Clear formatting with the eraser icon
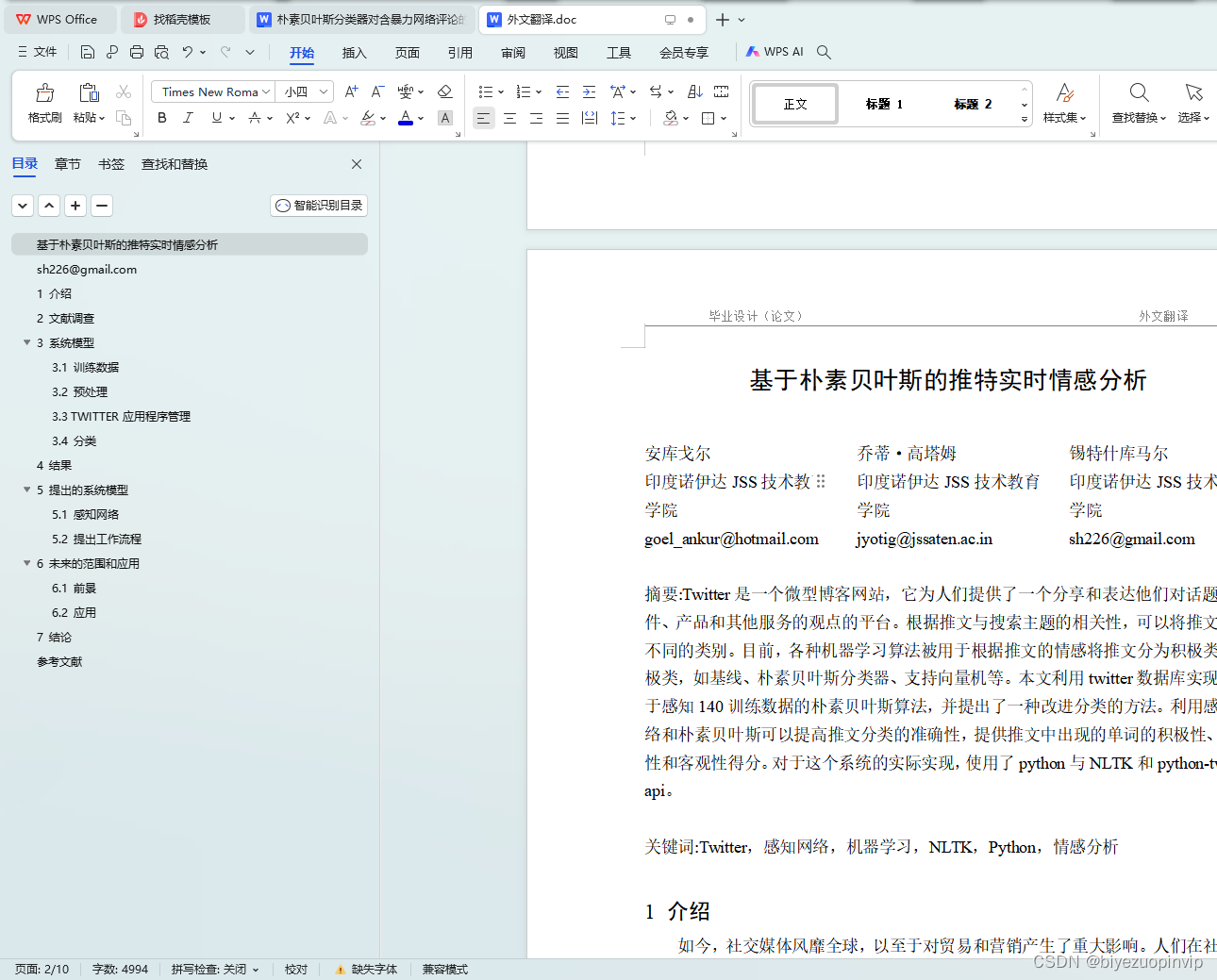 coord(444,91)
